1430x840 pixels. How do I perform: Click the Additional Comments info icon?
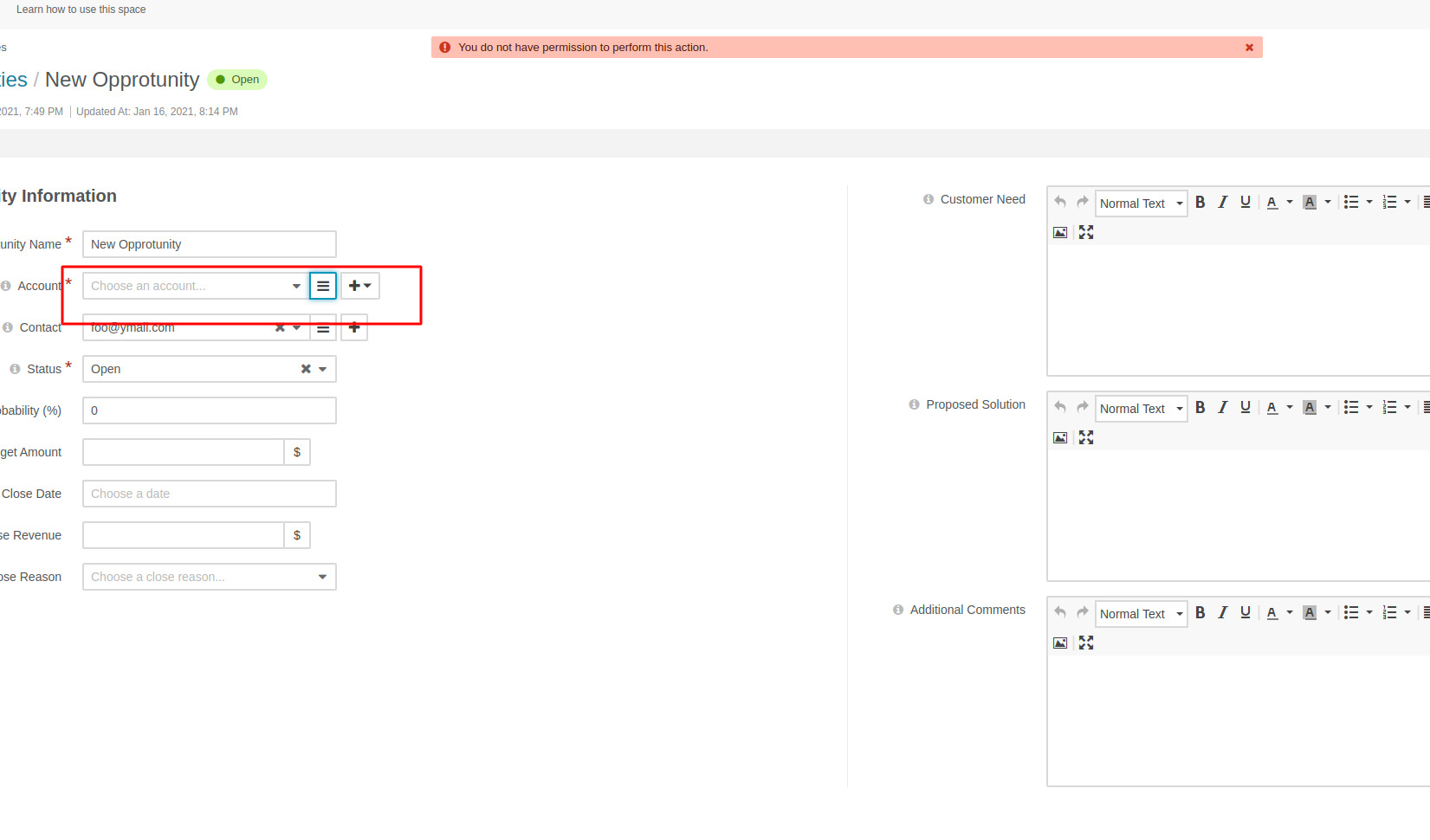pos(898,610)
